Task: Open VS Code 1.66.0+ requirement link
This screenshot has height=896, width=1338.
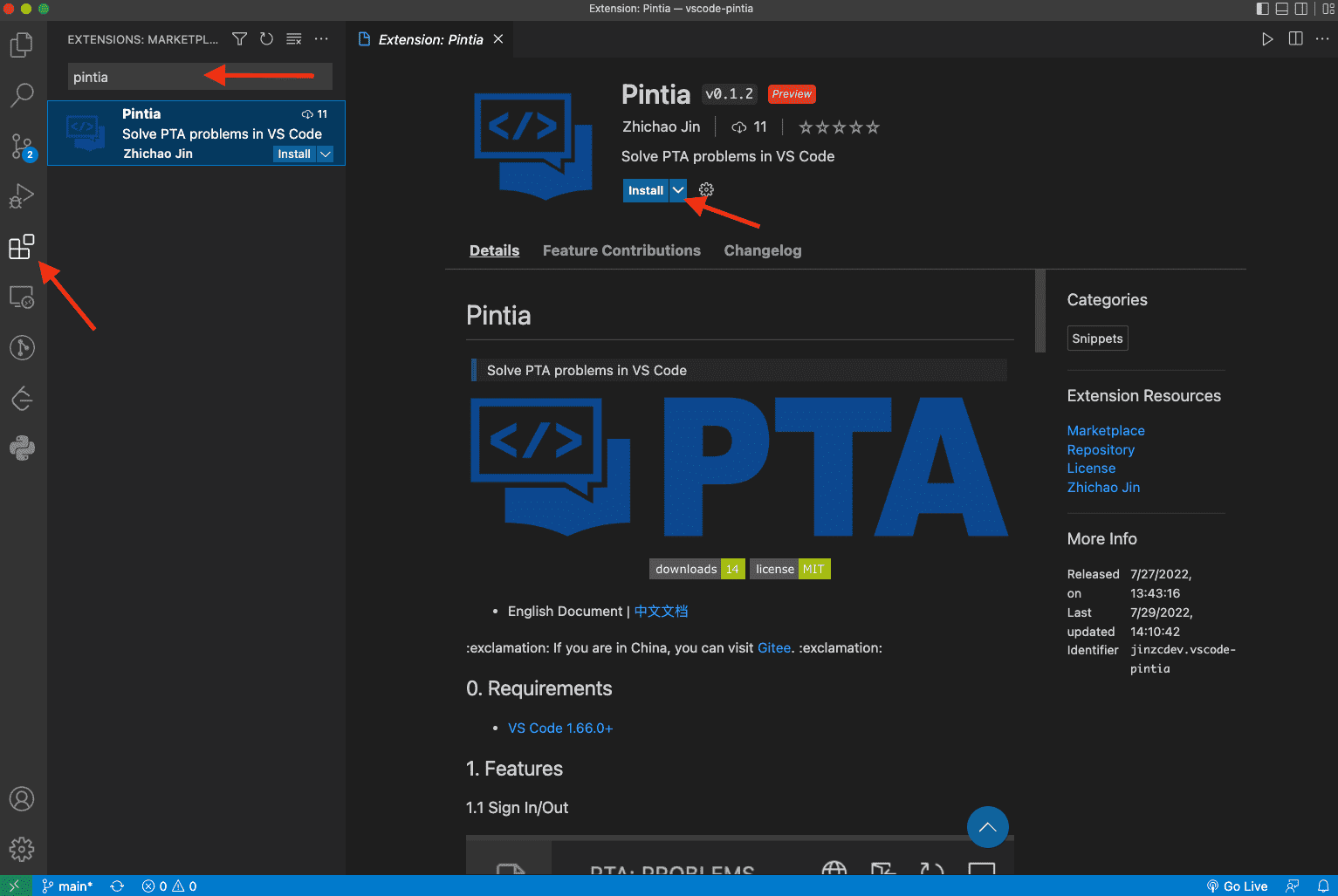Action: click(560, 728)
